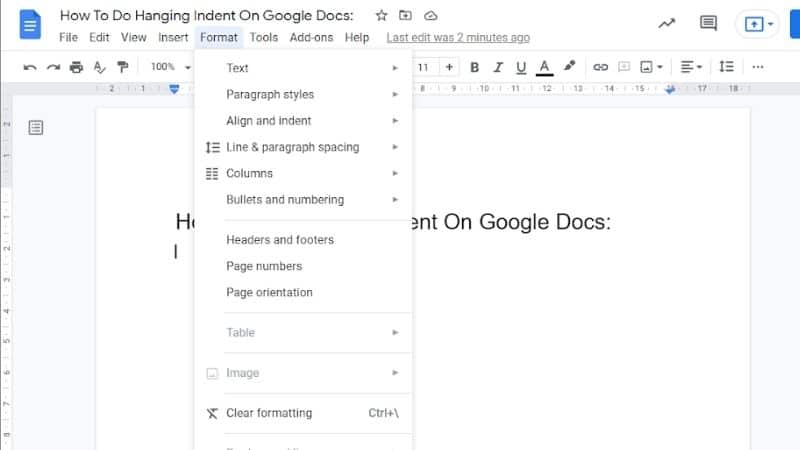Show the document outline

pyautogui.click(x=36, y=128)
